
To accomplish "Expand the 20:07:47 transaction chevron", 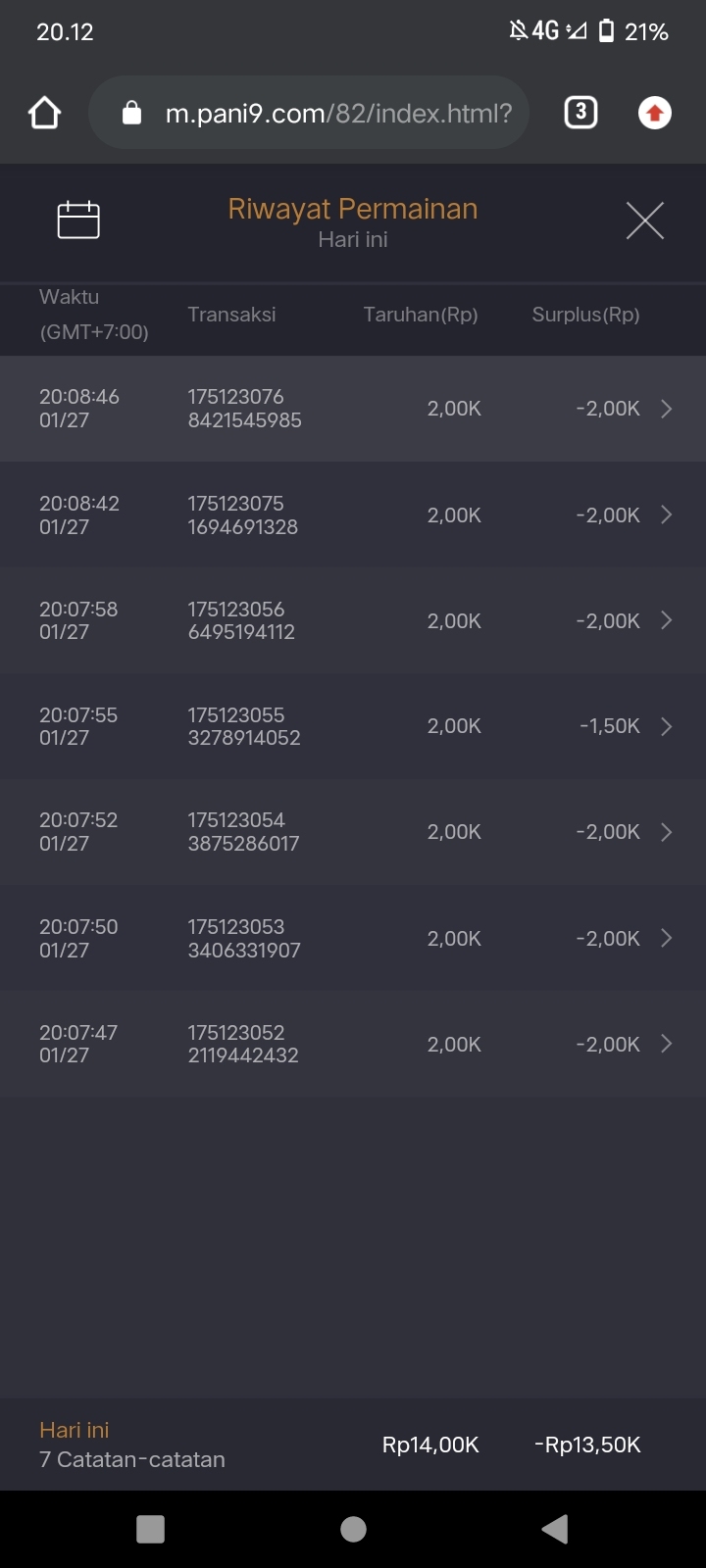I will 667,1044.
